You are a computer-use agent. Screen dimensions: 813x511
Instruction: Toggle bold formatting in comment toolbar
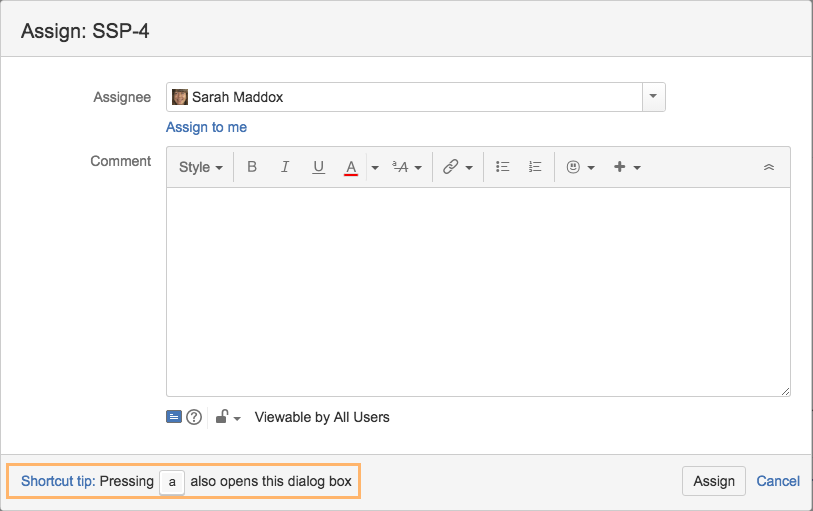(x=252, y=167)
